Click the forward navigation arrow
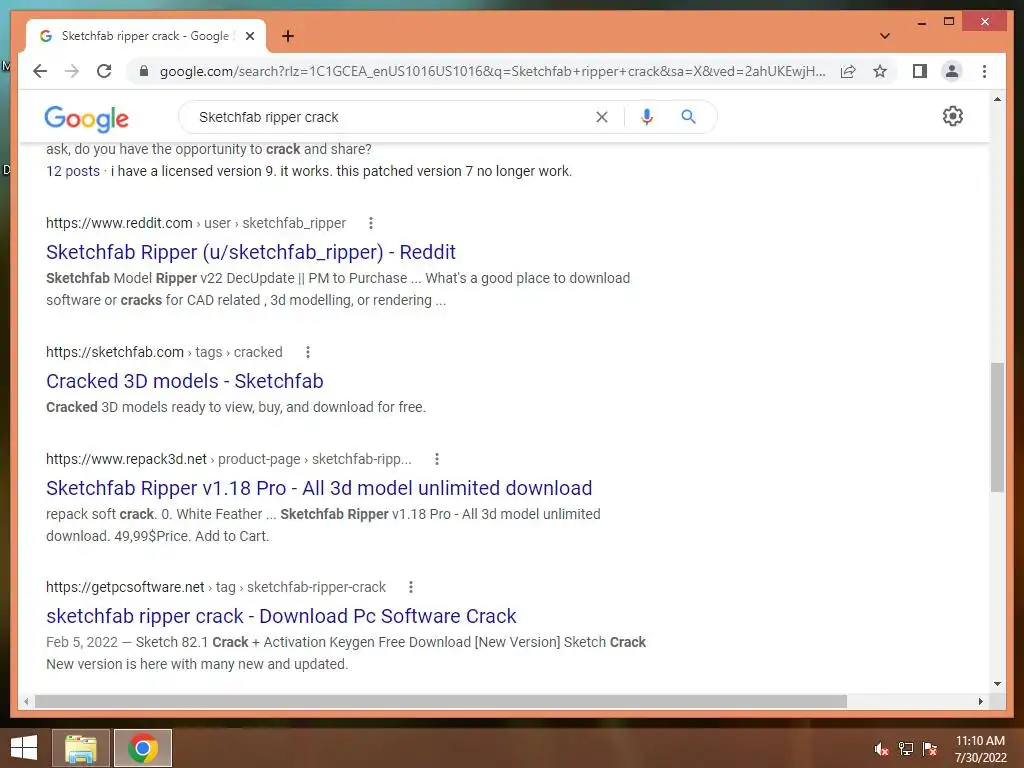The image size is (1024, 768). click(x=72, y=71)
